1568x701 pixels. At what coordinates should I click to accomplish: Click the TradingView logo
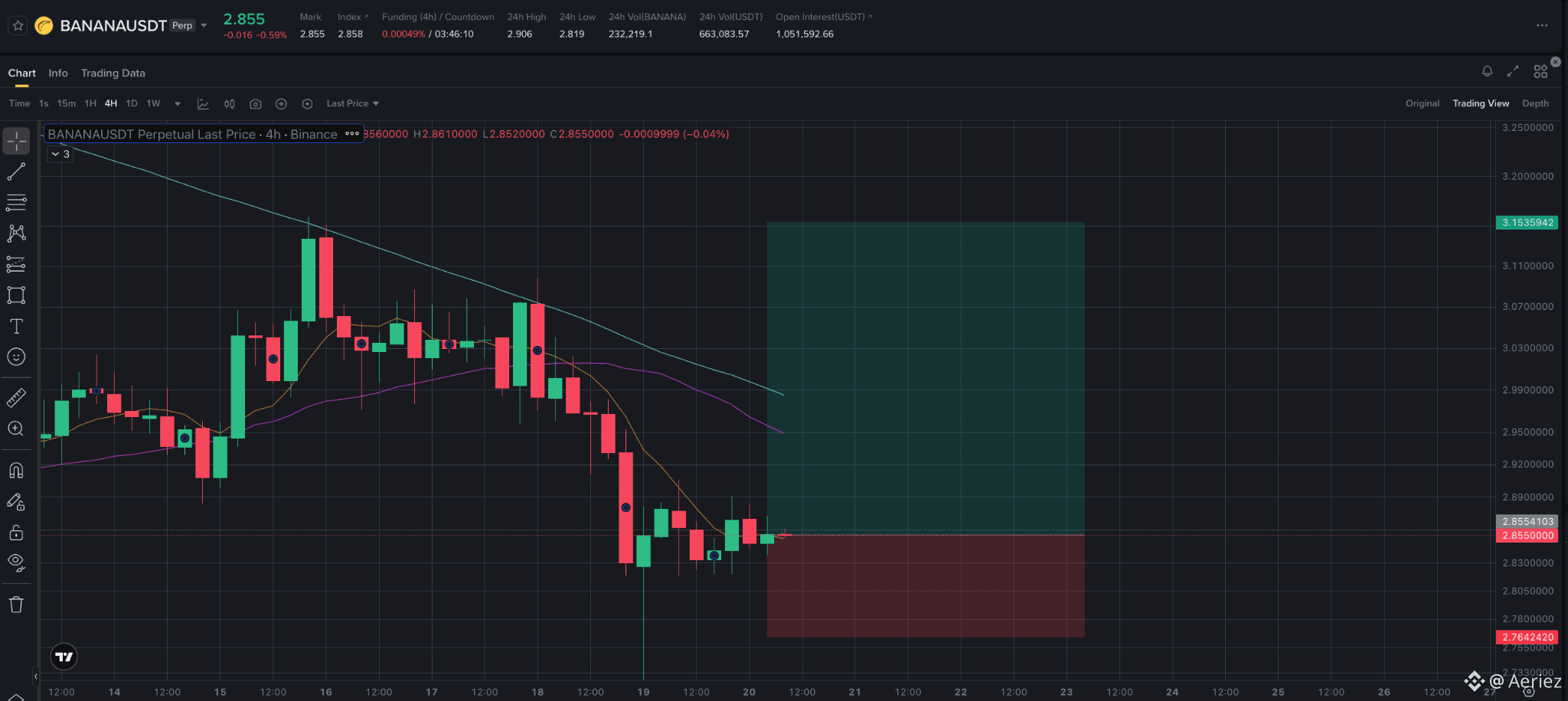pyautogui.click(x=64, y=657)
